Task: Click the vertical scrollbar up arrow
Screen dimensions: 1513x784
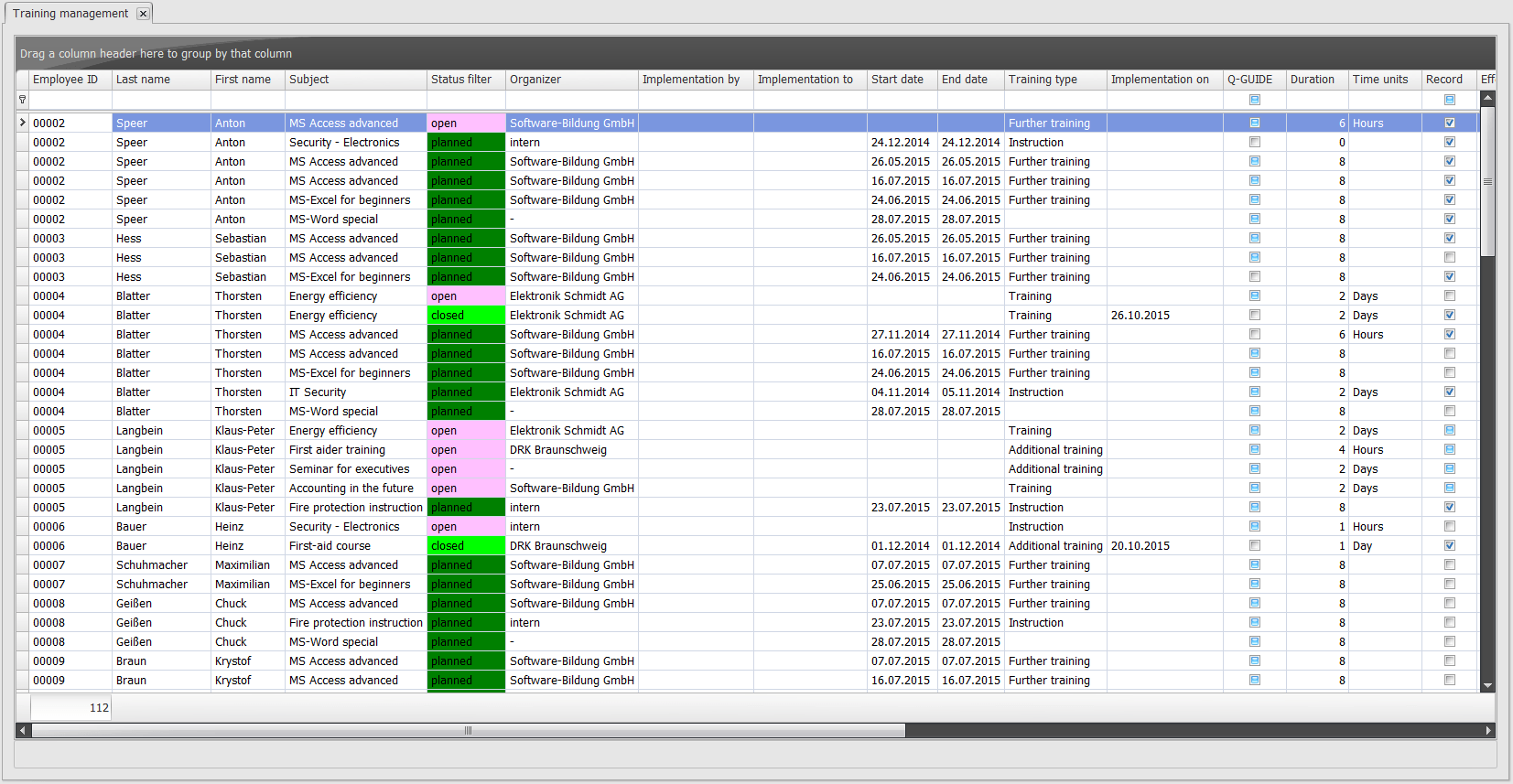Action: click(1487, 97)
